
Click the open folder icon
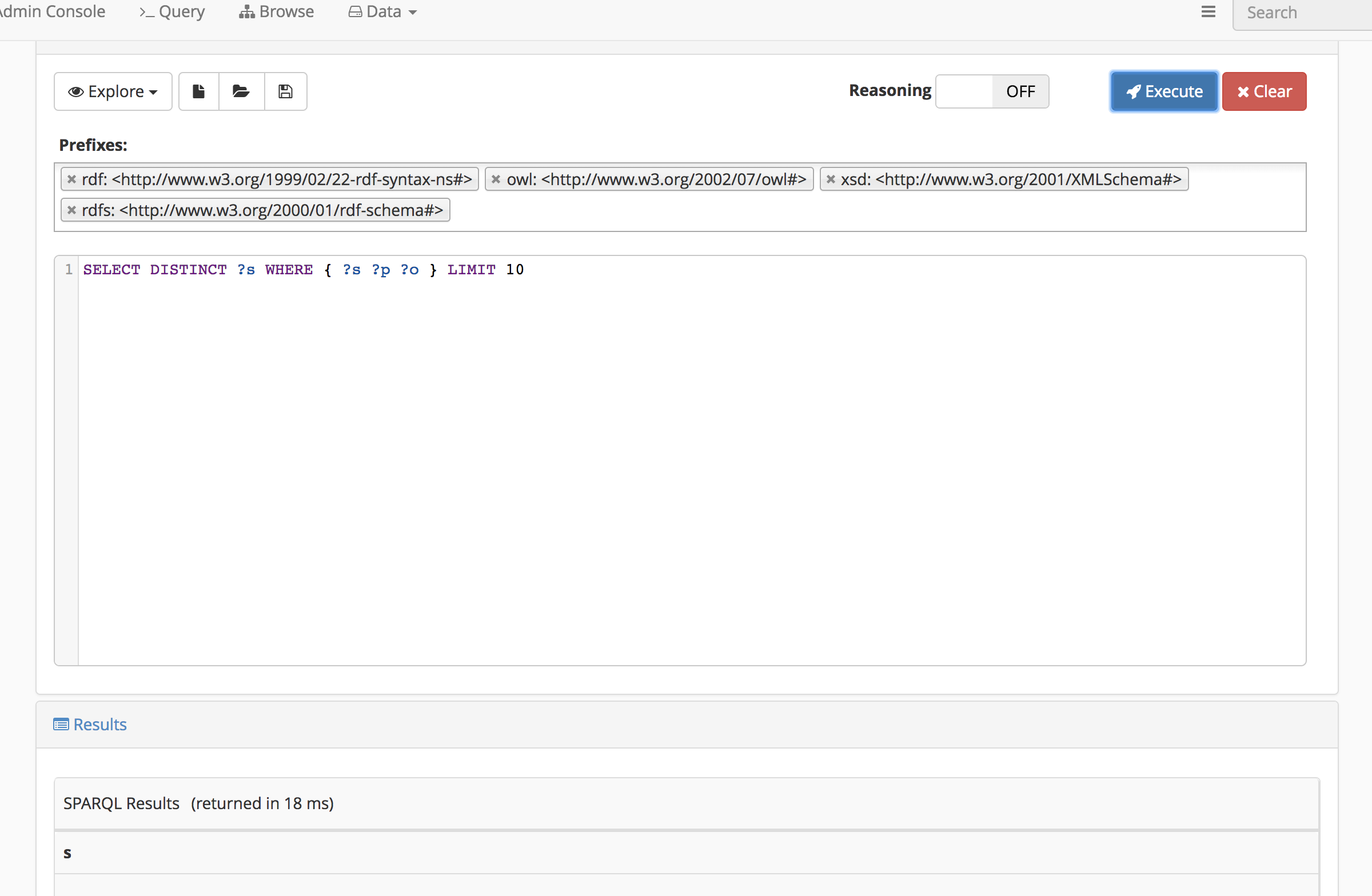click(241, 91)
